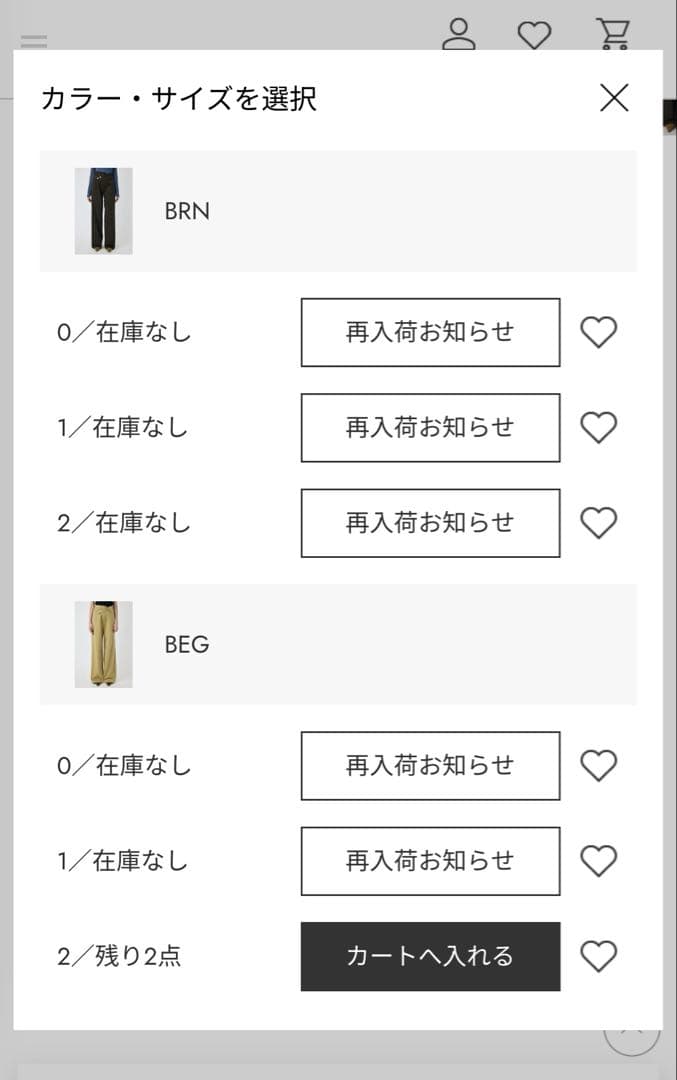Request restock notice for BRN size 0
The width and height of the screenshot is (677, 1080).
click(430, 332)
